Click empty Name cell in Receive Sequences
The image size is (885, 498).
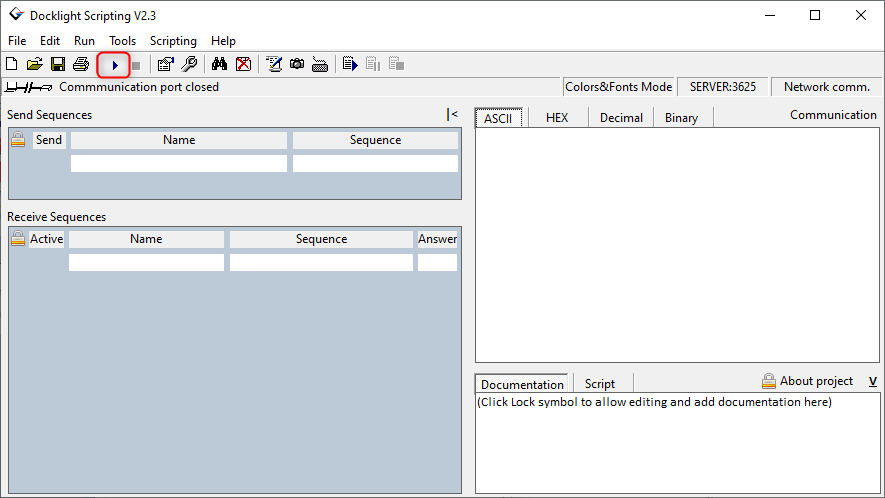point(146,262)
